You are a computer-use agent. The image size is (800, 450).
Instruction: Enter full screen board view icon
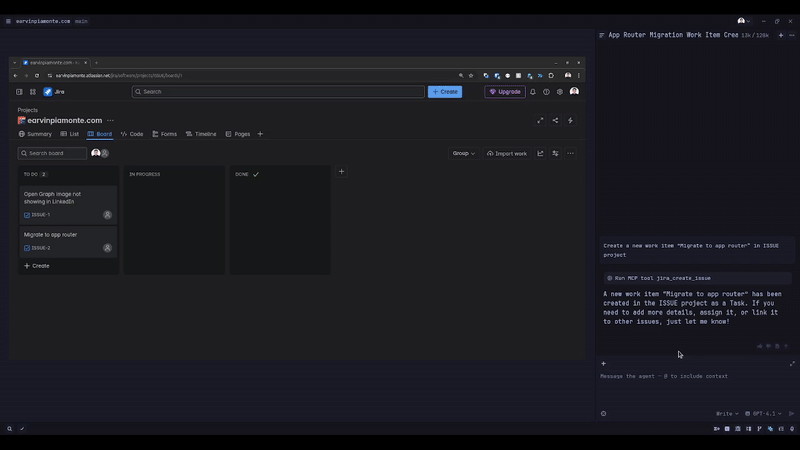(540, 120)
